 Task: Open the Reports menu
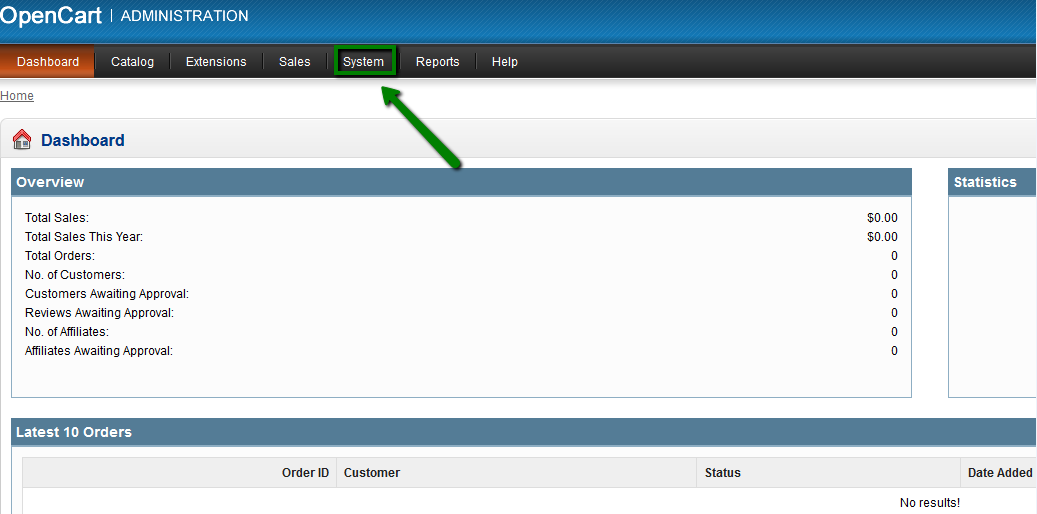(x=437, y=62)
